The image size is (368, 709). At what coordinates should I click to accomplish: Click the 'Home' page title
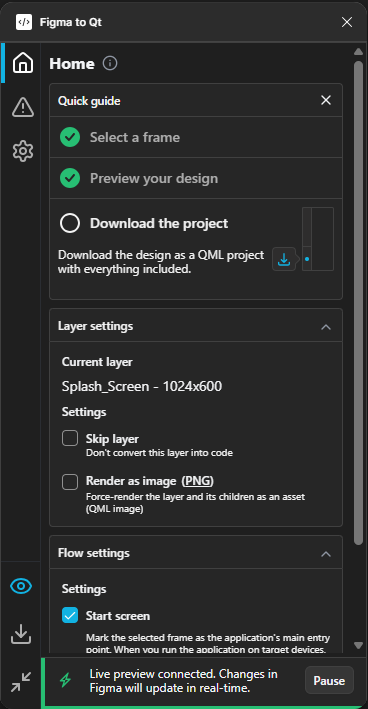point(72,64)
